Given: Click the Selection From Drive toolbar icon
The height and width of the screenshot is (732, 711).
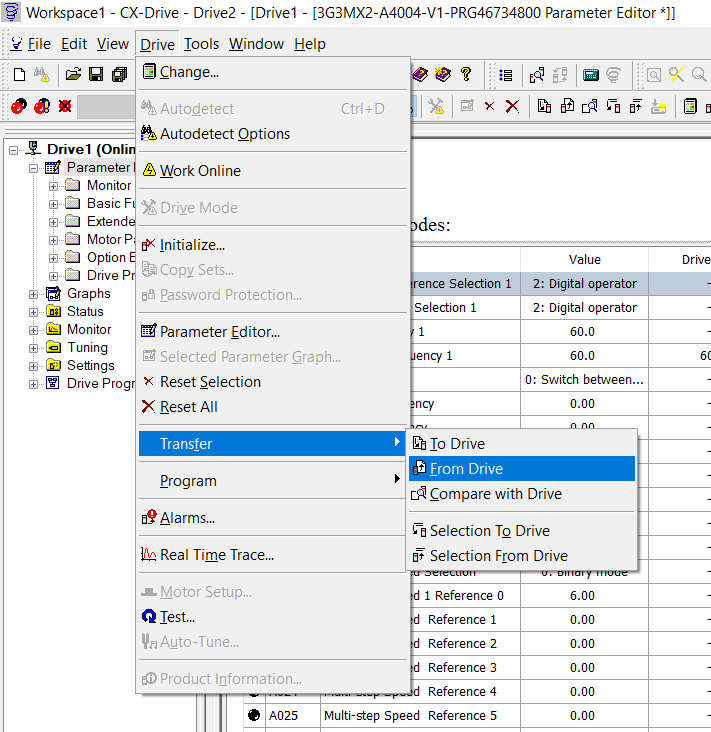Looking at the screenshot, I should pos(635,106).
